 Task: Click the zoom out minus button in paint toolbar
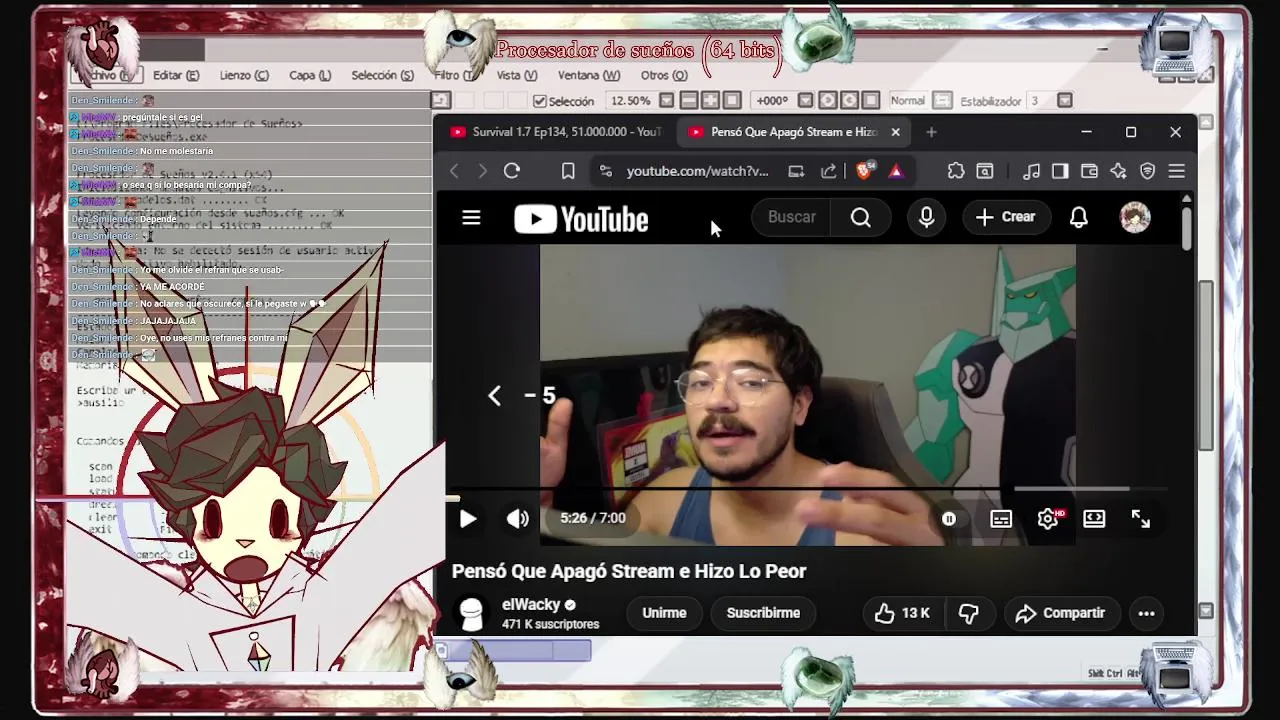(688, 101)
